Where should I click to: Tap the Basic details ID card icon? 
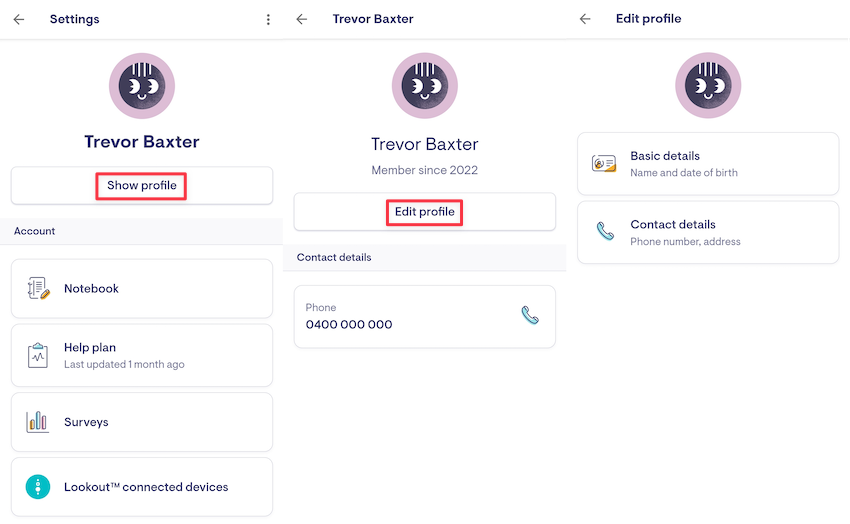click(x=604, y=164)
